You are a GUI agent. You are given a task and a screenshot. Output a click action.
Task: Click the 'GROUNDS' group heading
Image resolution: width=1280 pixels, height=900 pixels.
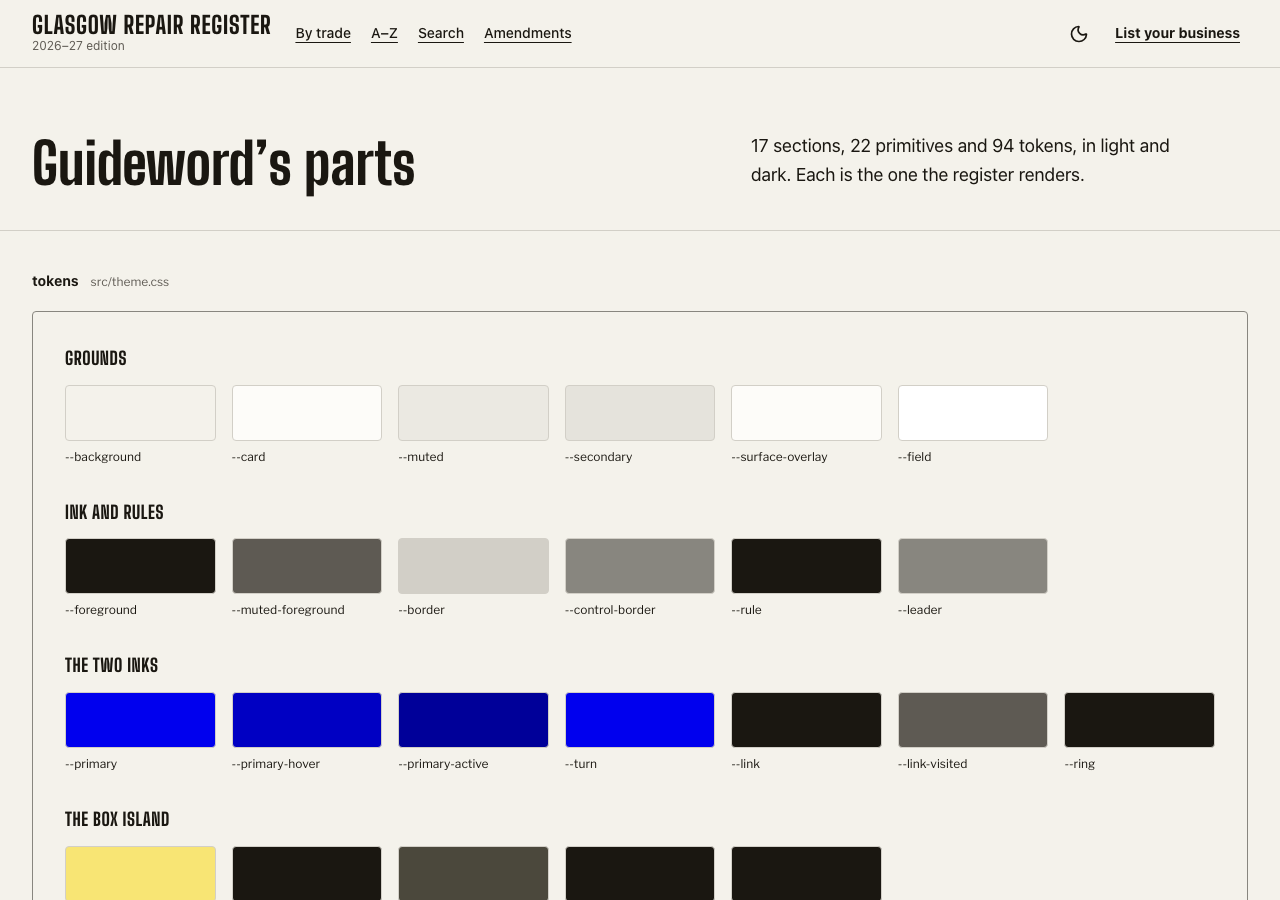click(x=96, y=358)
